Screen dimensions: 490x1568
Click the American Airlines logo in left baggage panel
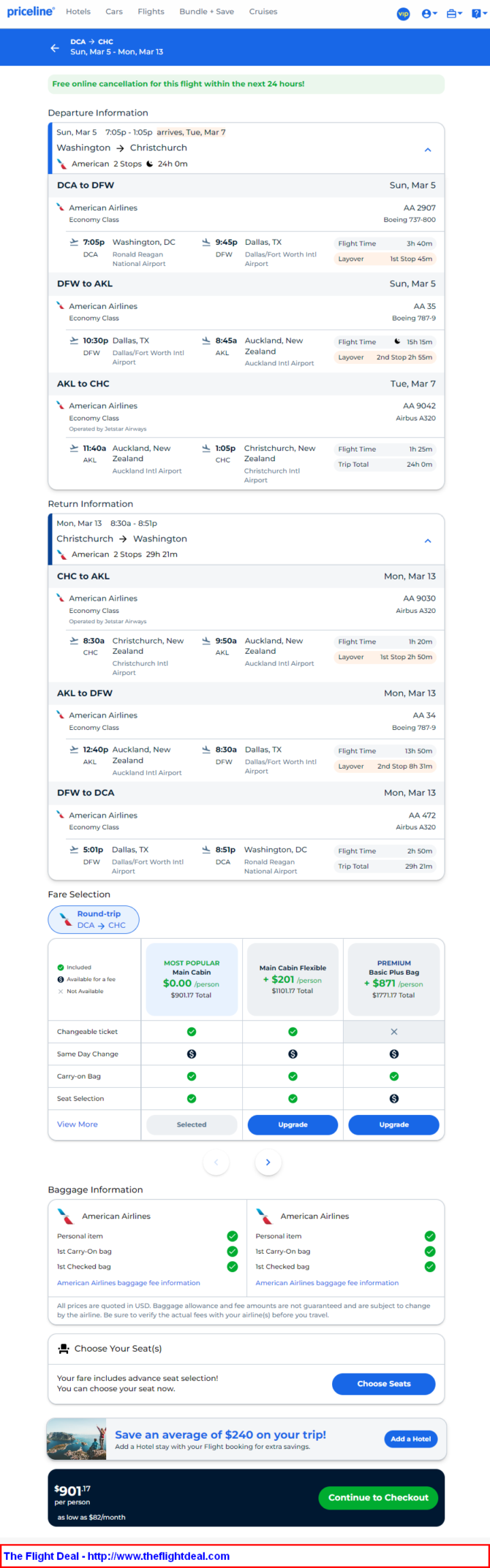point(66,1217)
